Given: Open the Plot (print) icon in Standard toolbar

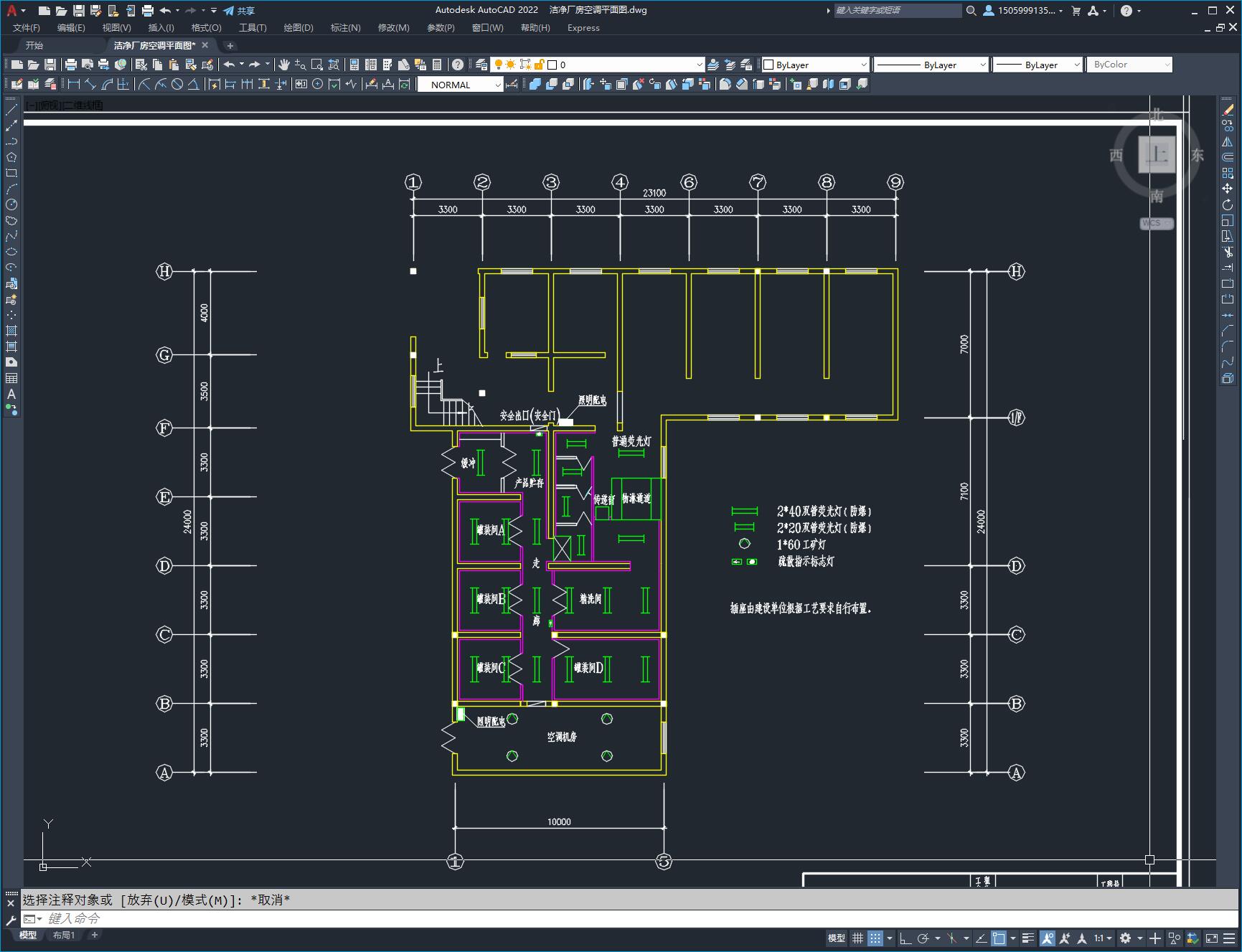Looking at the screenshot, I should [71, 65].
